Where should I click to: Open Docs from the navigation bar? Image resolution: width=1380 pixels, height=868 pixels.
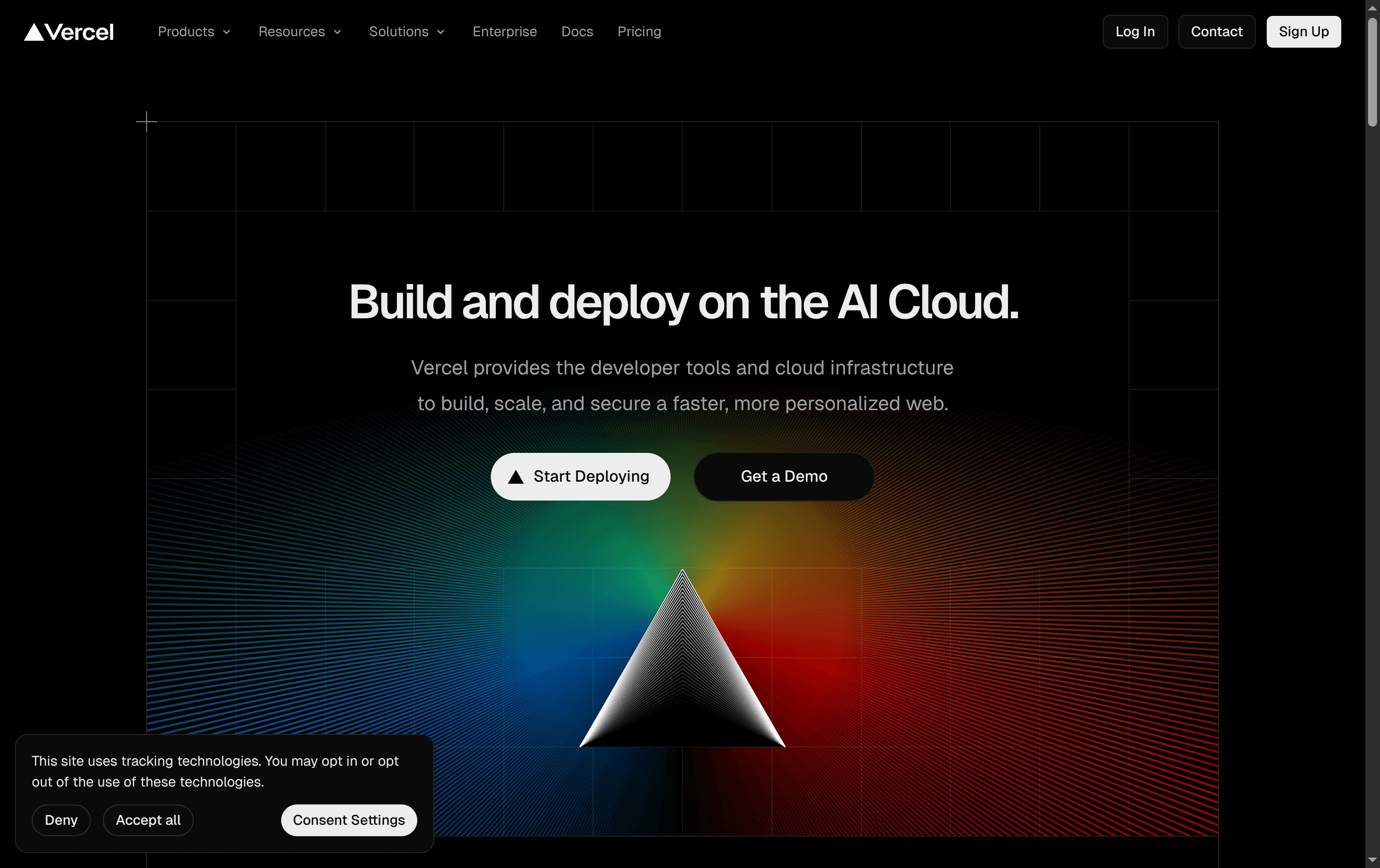577,31
